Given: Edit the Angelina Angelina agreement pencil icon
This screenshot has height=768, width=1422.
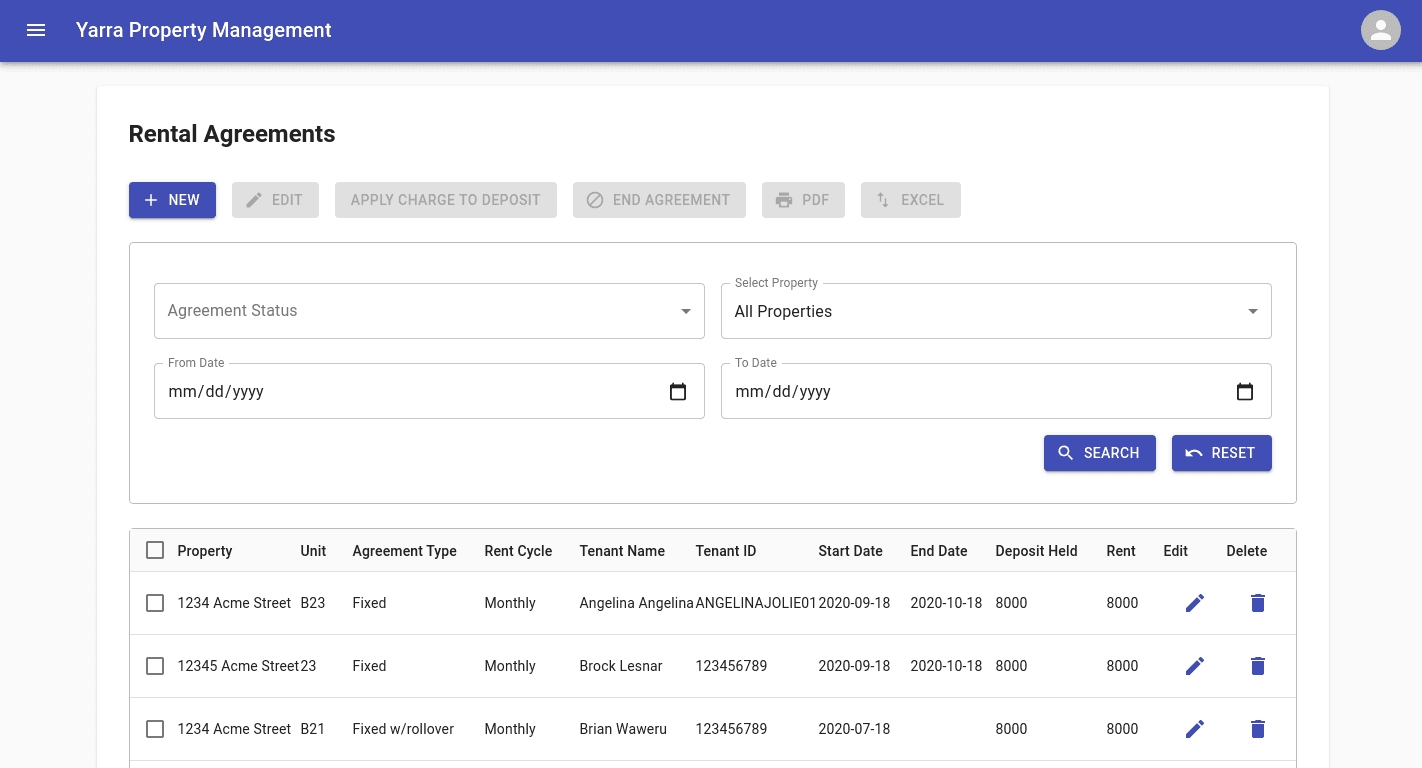Looking at the screenshot, I should pos(1195,603).
